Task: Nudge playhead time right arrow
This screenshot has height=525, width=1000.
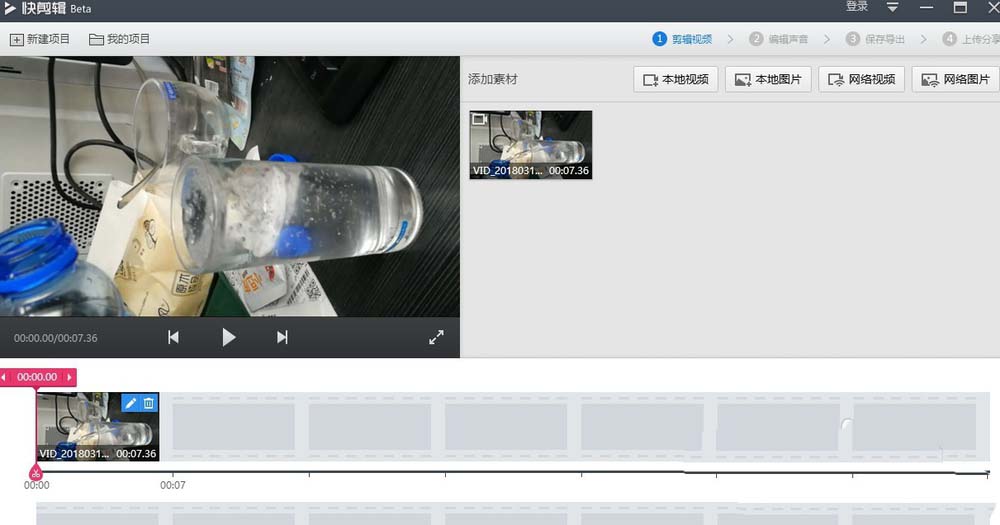Action: (70, 377)
